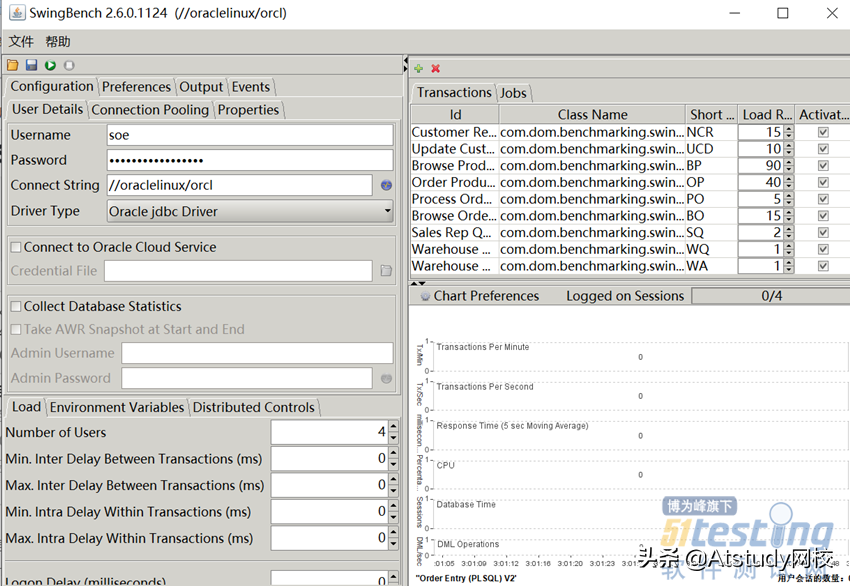Image resolution: width=850 pixels, height=586 pixels.
Task: Toggle activation of OP Order Products row
Action: point(823,183)
